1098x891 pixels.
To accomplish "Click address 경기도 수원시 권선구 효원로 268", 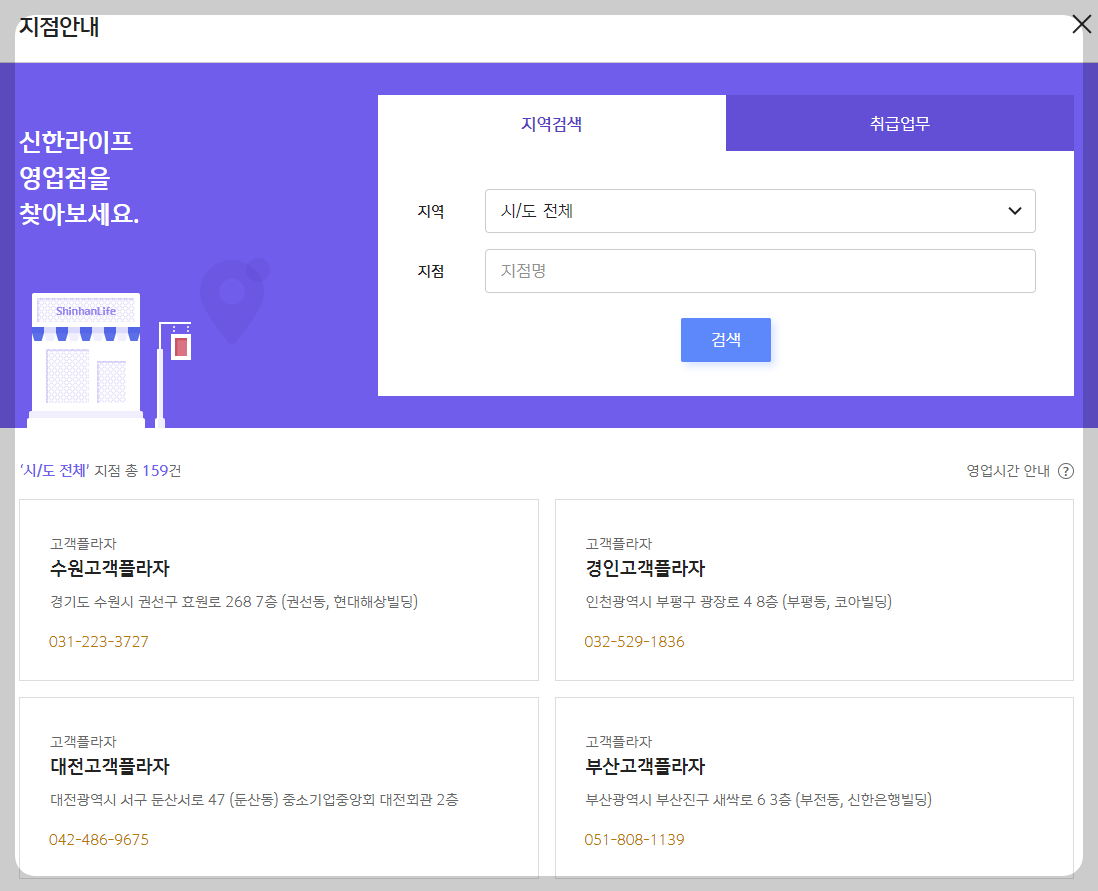I will tap(234, 602).
